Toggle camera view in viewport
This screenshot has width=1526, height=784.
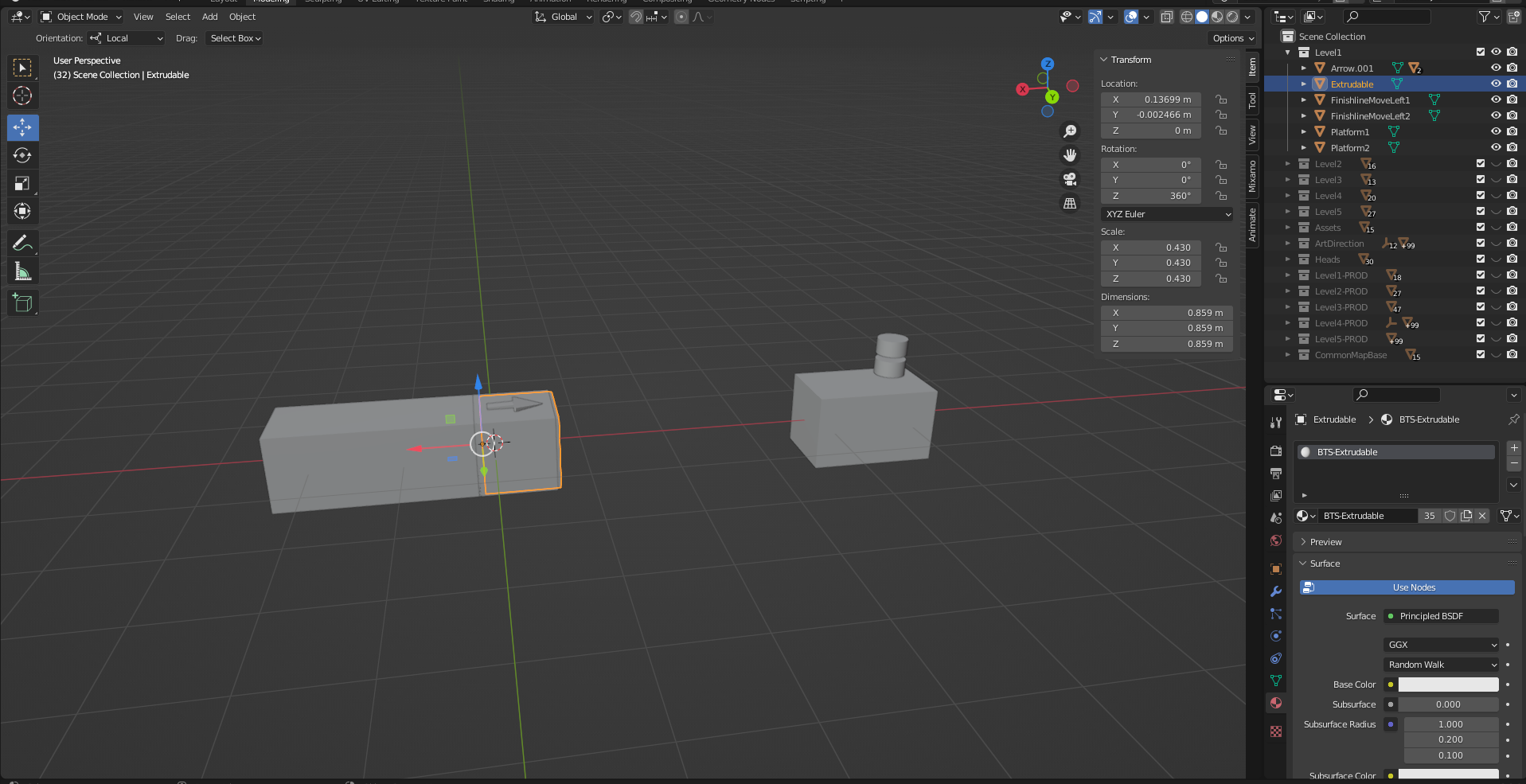pyautogui.click(x=1070, y=179)
